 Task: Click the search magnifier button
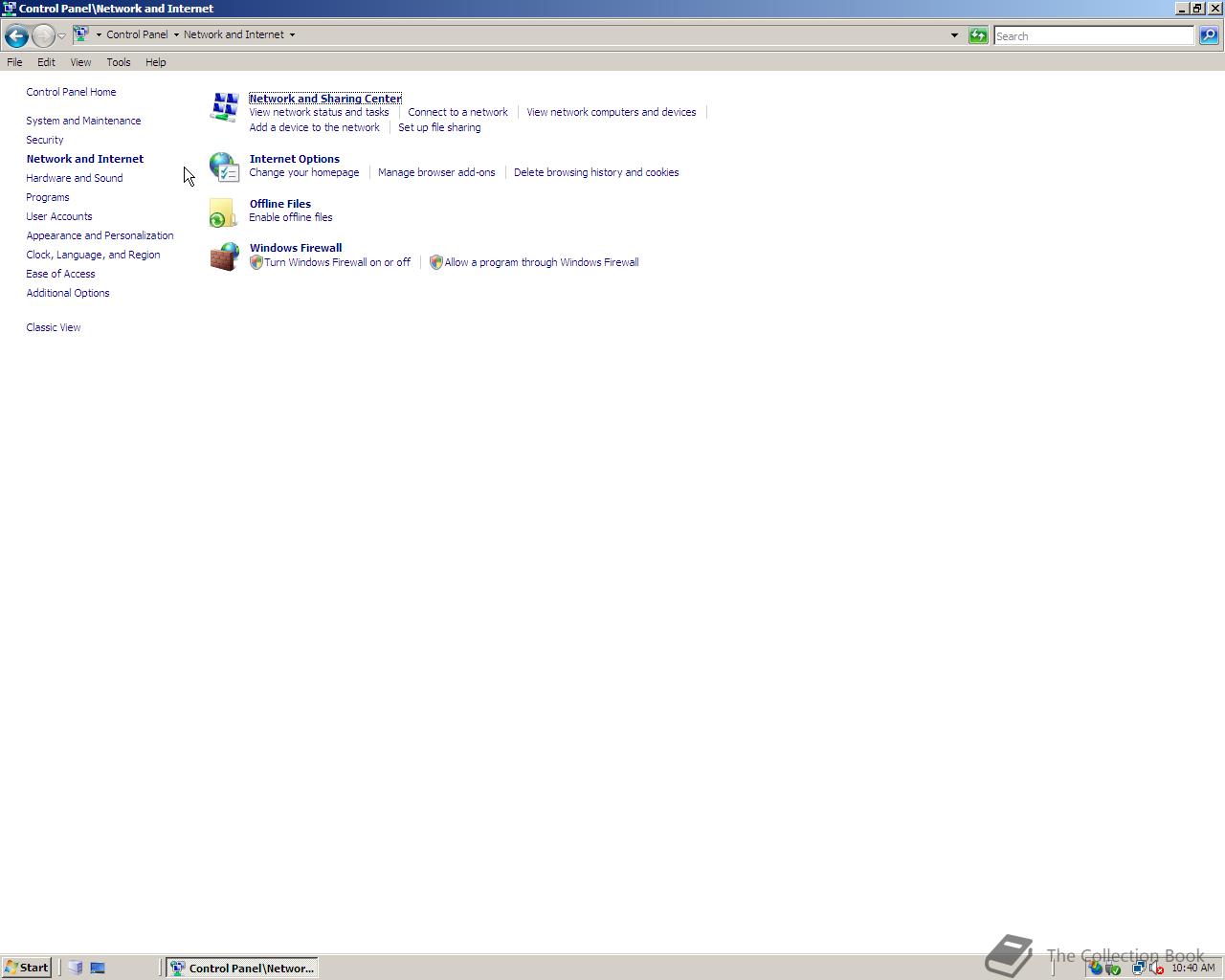1209,35
